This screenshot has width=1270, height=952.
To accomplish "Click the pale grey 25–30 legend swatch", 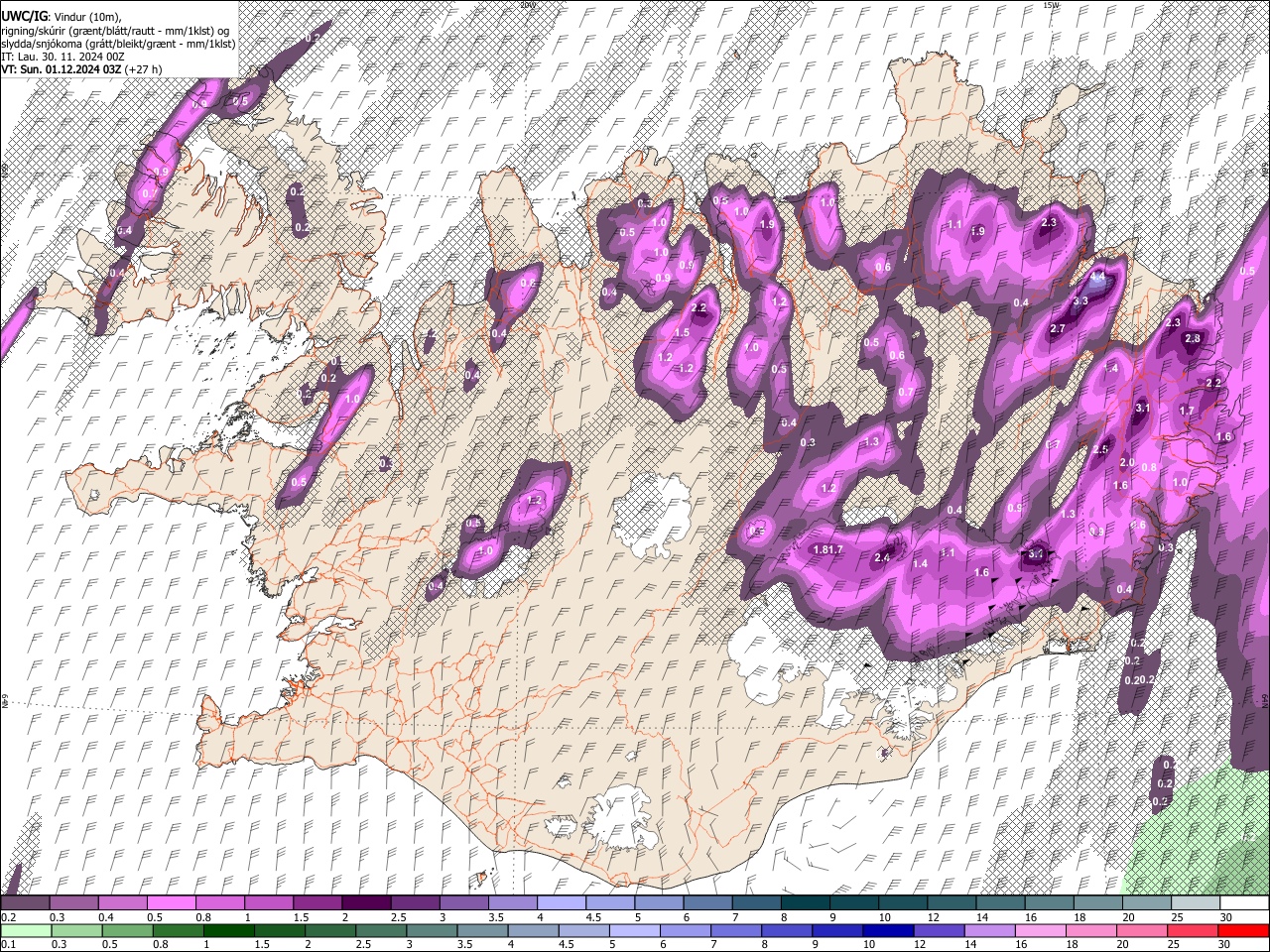I will click(x=1196, y=903).
